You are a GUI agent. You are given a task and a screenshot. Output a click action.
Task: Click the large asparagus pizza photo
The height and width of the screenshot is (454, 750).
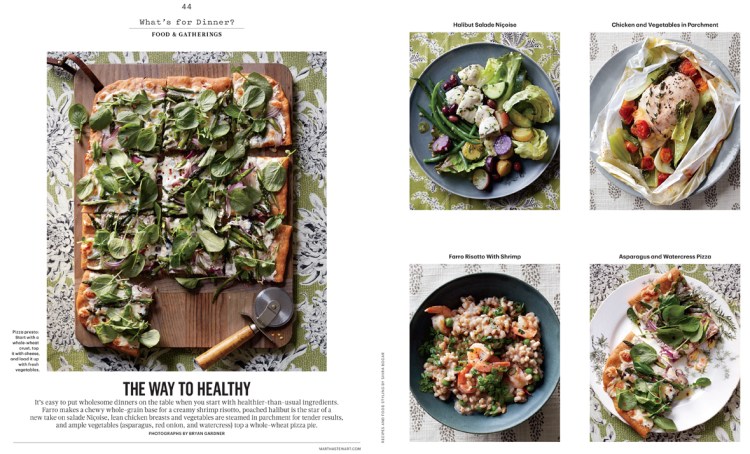point(187,211)
